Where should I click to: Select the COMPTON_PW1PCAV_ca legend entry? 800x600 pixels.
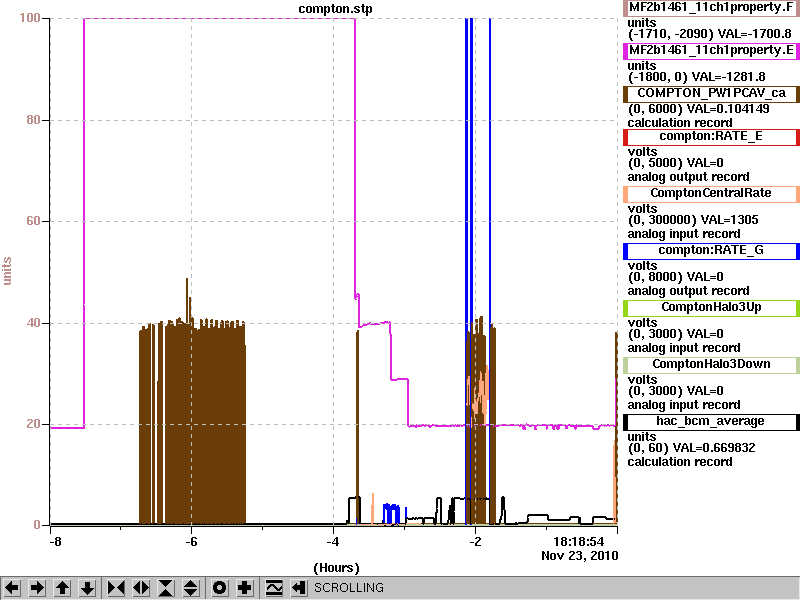coord(711,94)
